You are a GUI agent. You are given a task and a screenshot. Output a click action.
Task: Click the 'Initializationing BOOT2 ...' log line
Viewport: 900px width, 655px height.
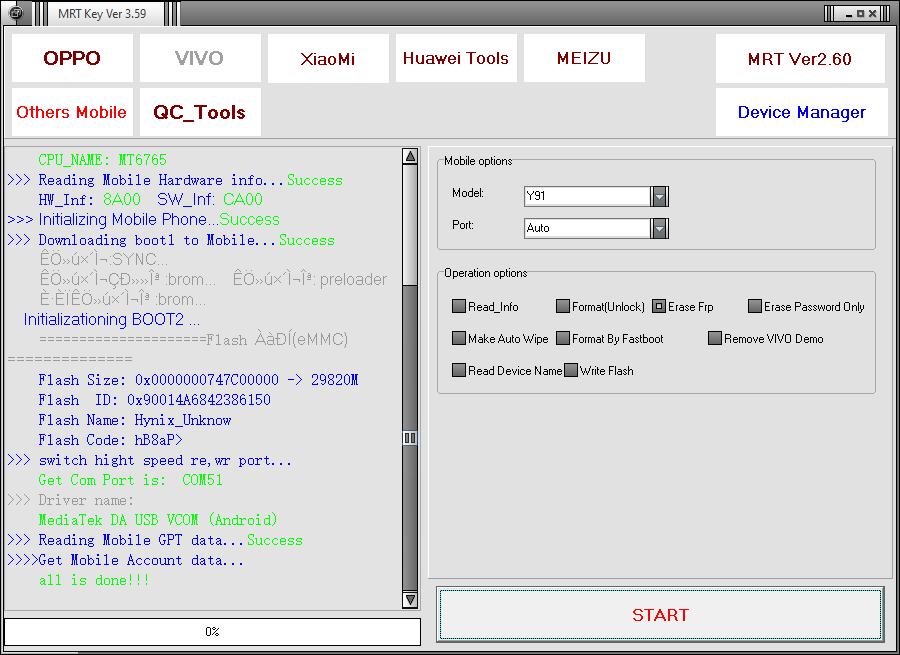pos(112,319)
